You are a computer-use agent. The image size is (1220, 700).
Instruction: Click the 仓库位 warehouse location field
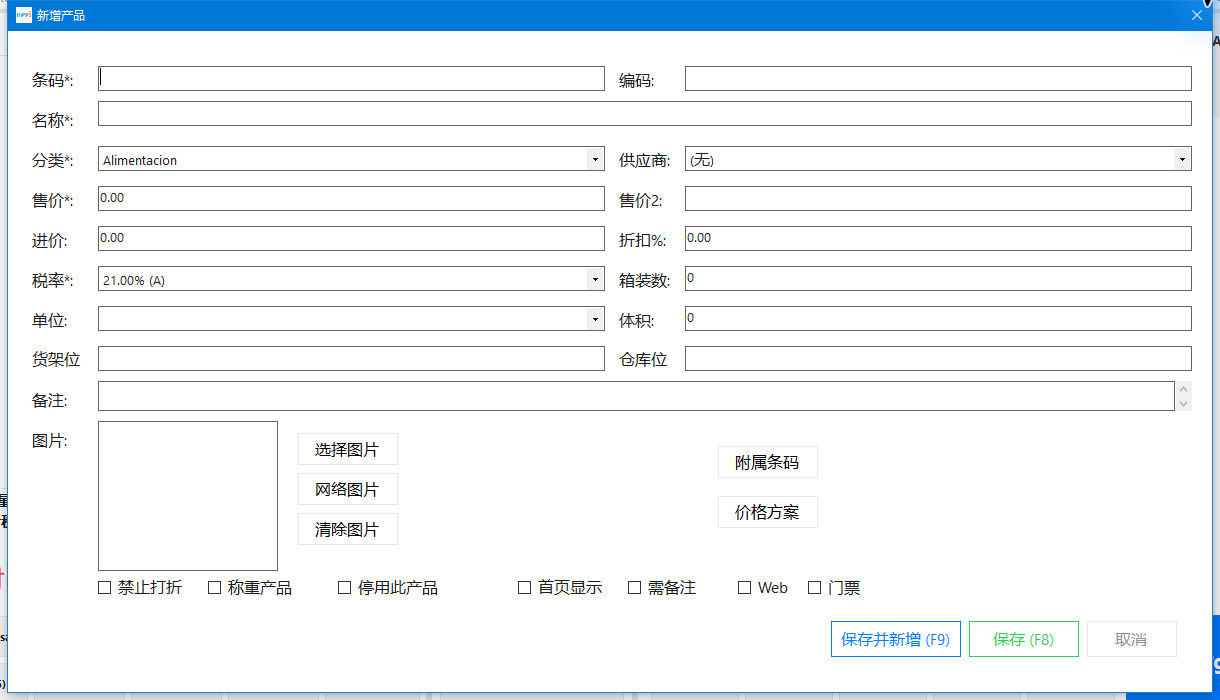[x=938, y=359]
